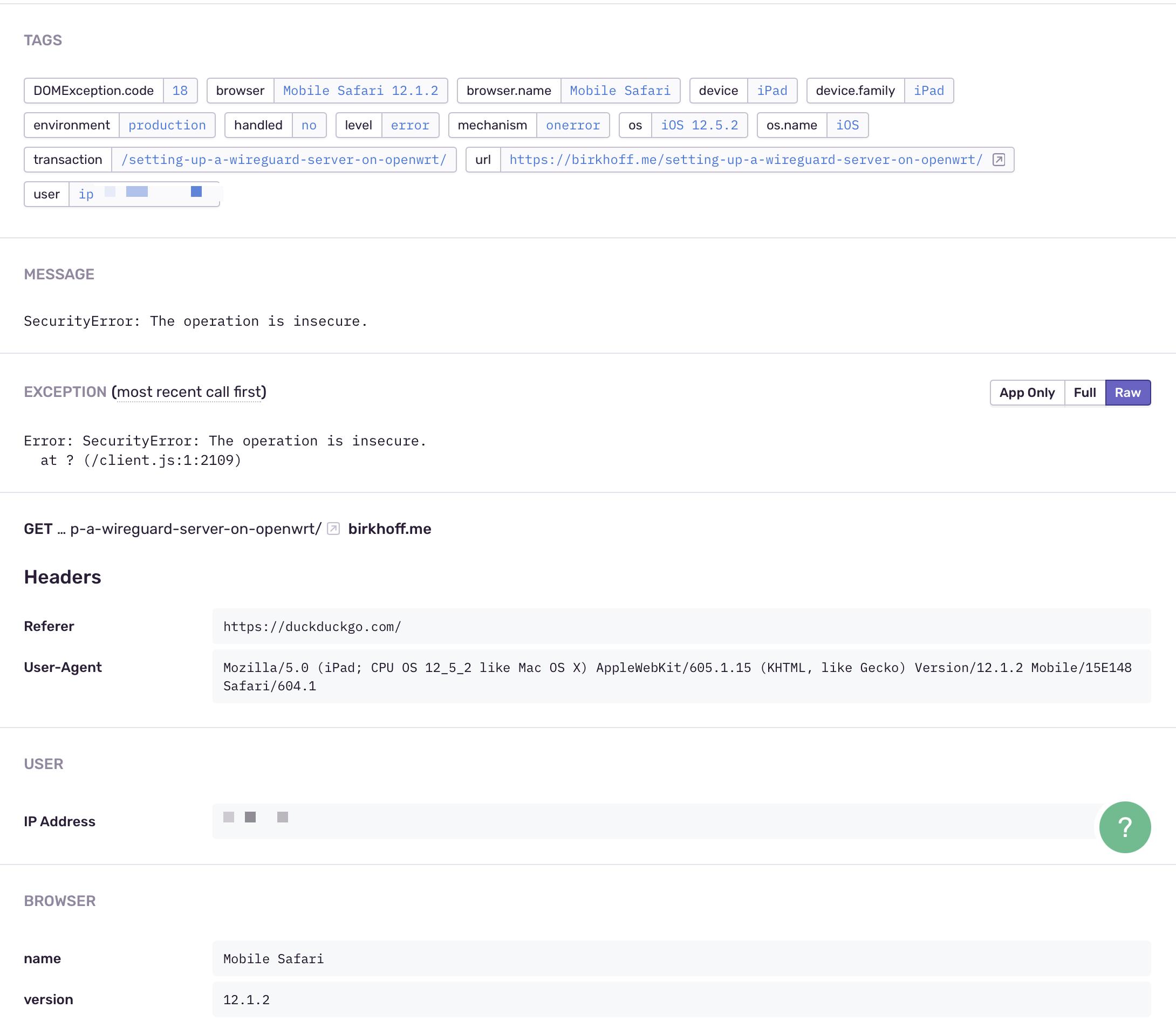Click the environment production tag value

point(167,125)
